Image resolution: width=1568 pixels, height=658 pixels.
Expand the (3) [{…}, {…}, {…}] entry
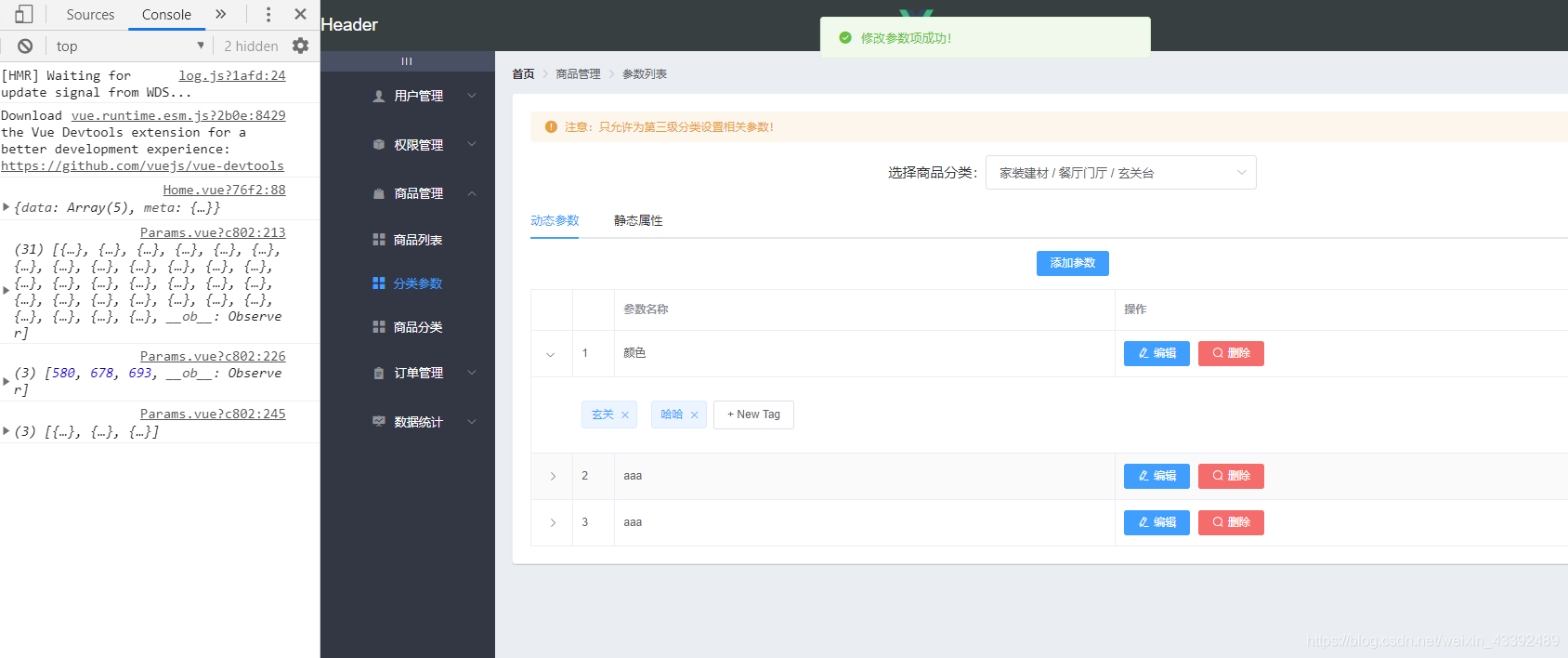[x=6, y=431]
